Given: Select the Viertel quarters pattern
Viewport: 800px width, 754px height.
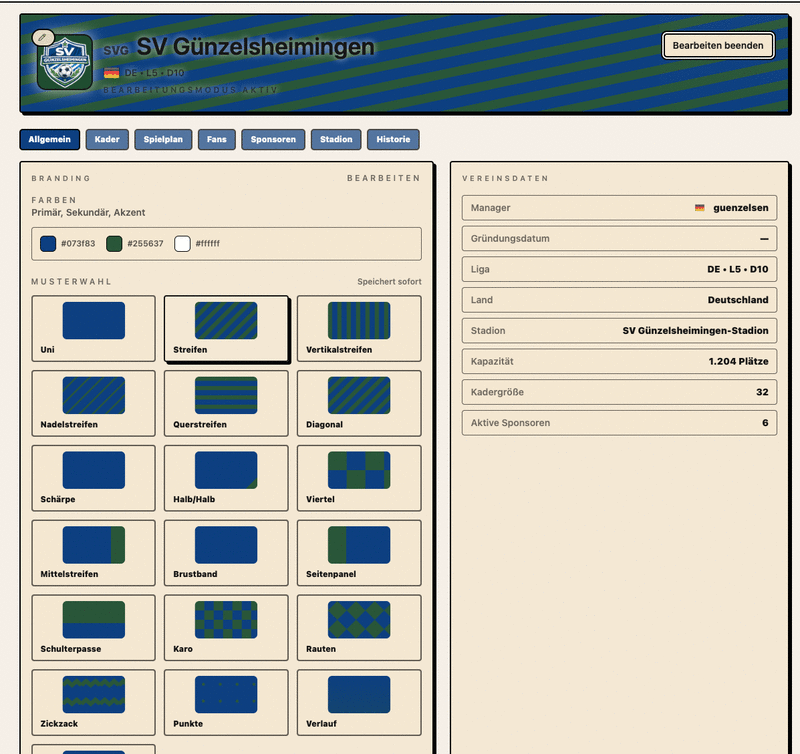Looking at the screenshot, I should tap(359, 477).
